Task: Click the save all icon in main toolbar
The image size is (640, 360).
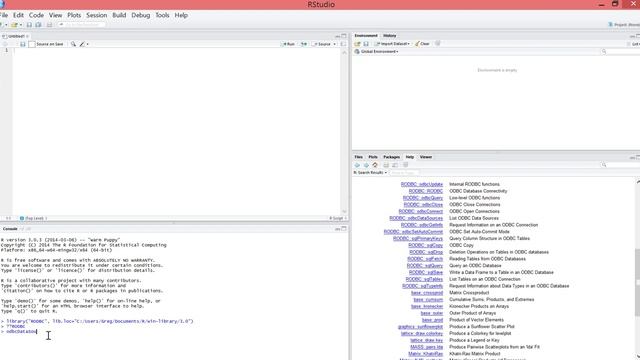Action: pyautogui.click(x=38, y=25)
